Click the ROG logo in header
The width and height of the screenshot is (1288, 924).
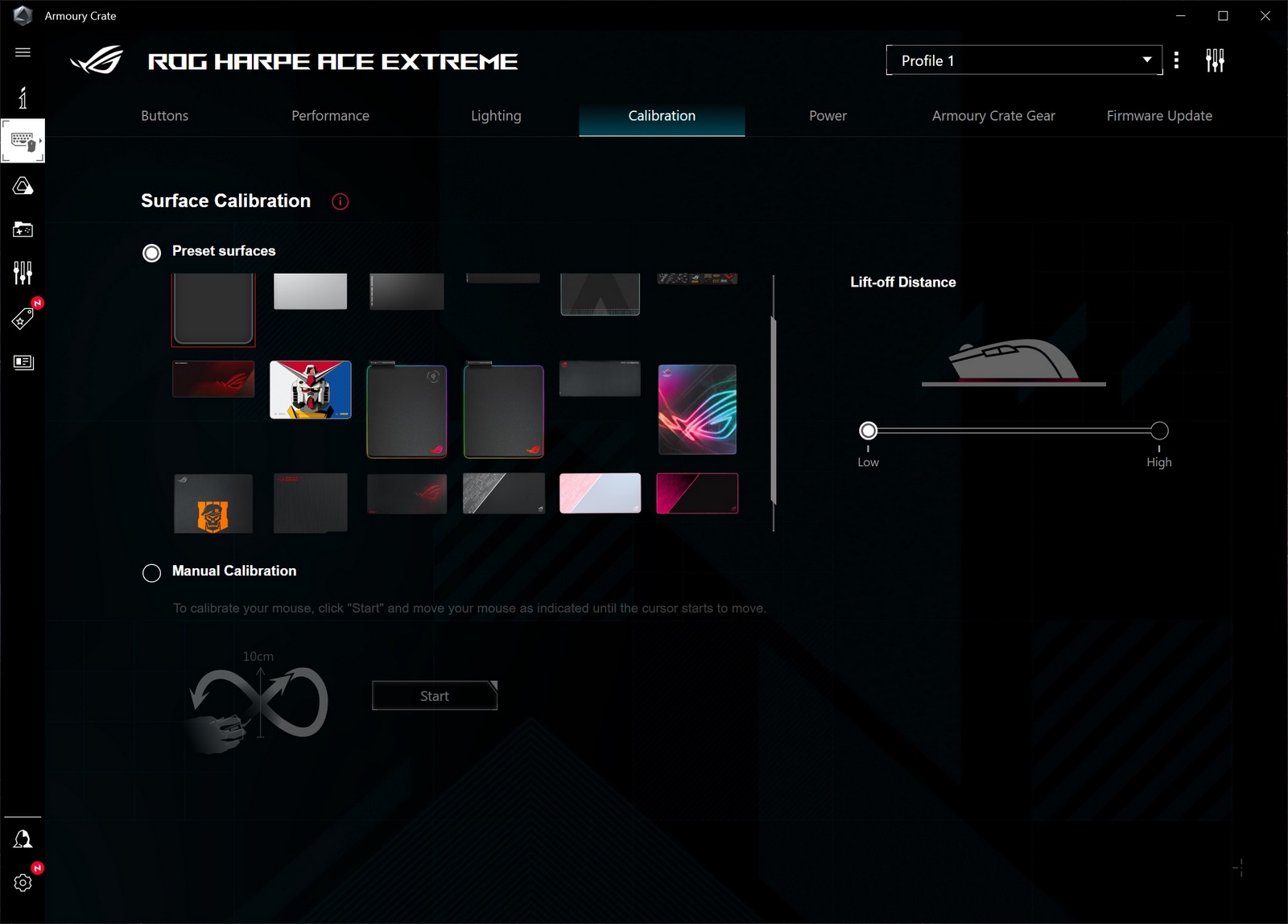(x=97, y=60)
